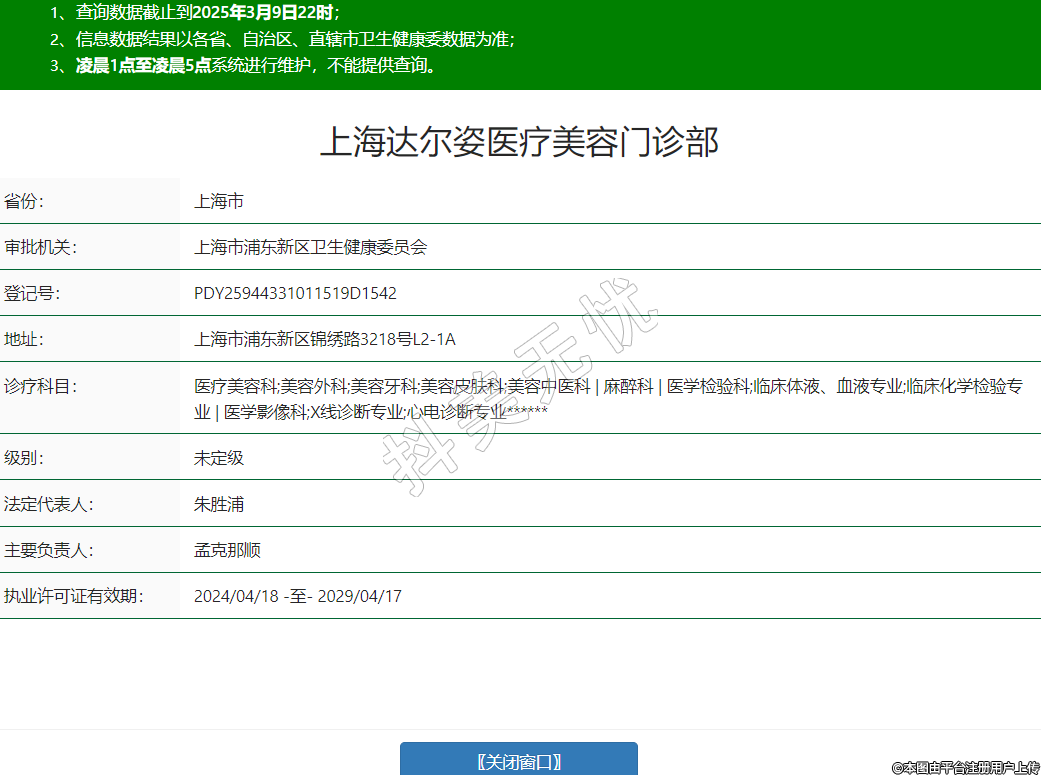Click the 【关闭窗口】 button

click(x=518, y=761)
